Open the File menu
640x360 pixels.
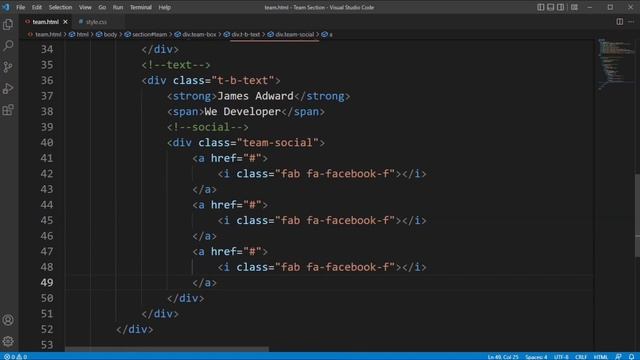(20, 7)
